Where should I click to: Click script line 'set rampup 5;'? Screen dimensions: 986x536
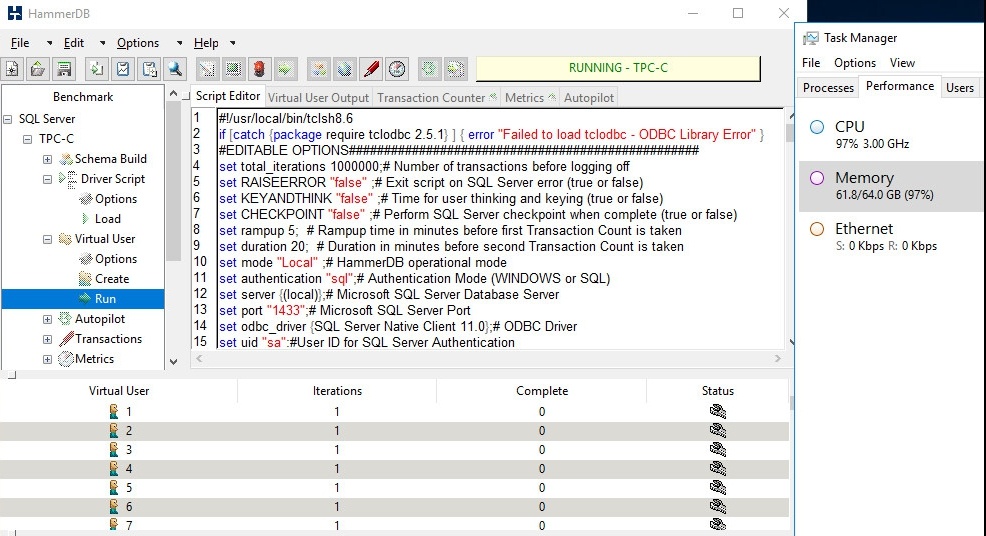pyautogui.click(x=450, y=230)
